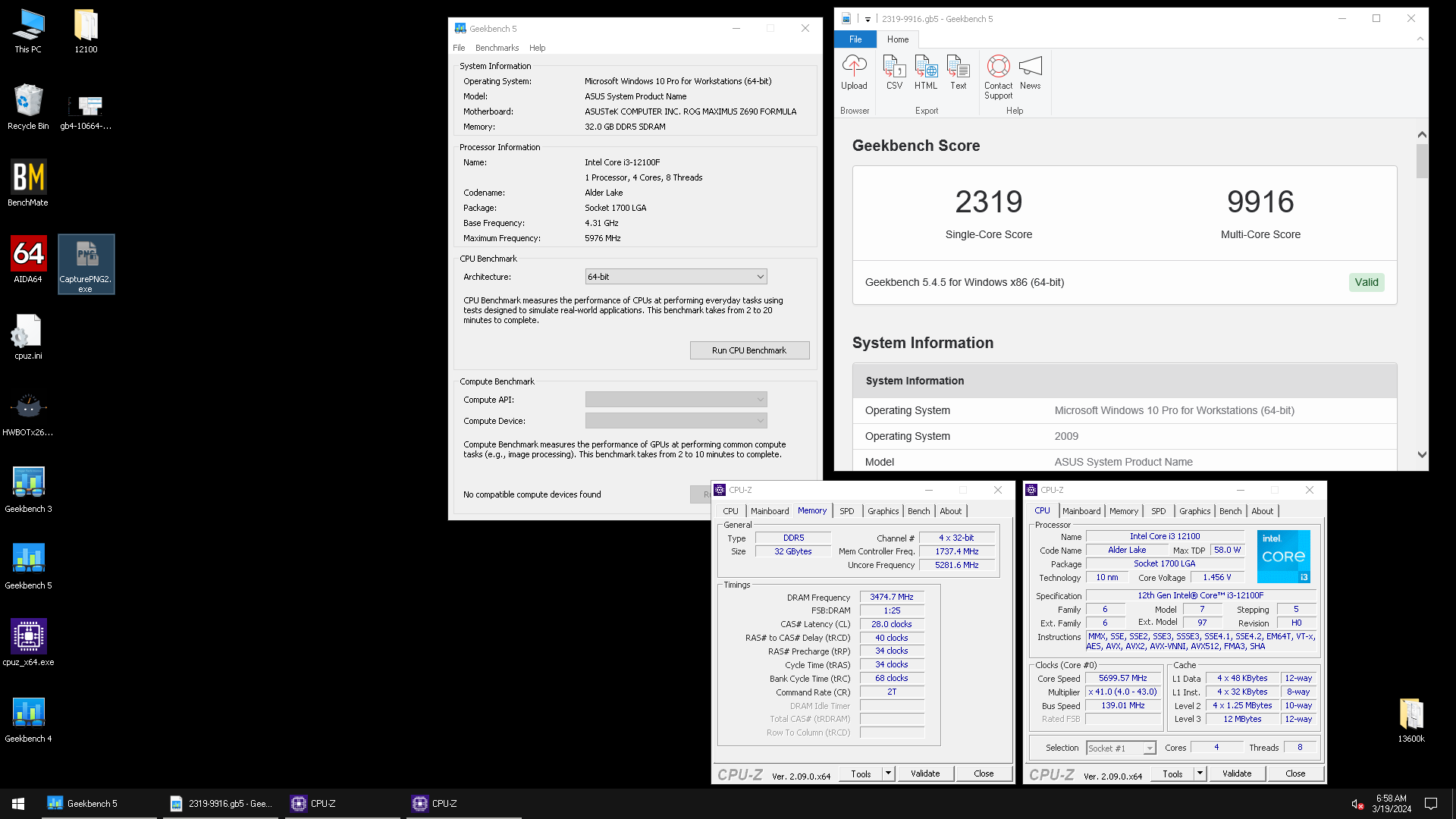Open Recycle Bin icon

coord(28,108)
